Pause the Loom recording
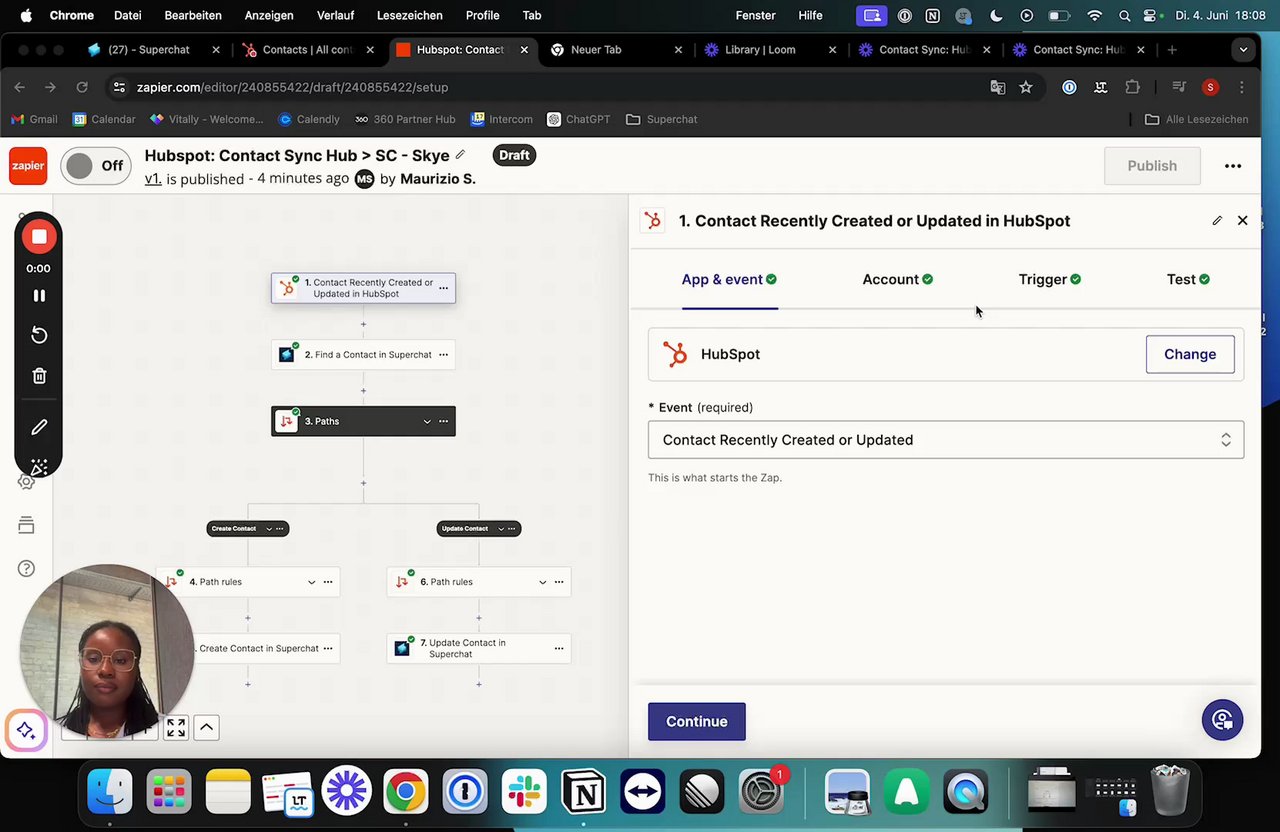 point(39,295)
